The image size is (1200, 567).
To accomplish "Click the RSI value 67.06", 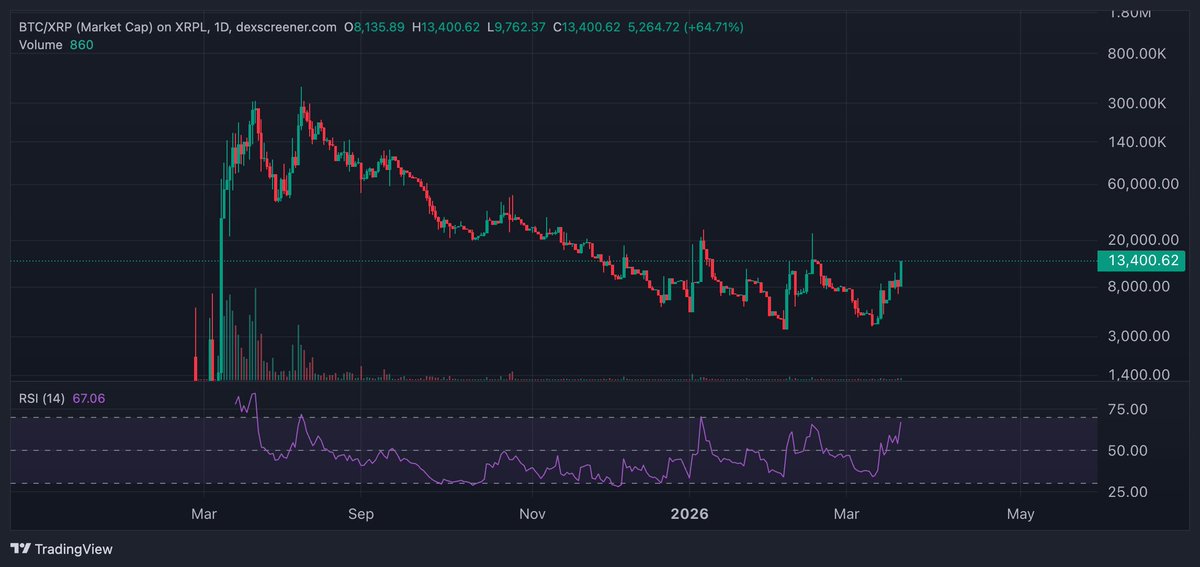I will [88, 398].
